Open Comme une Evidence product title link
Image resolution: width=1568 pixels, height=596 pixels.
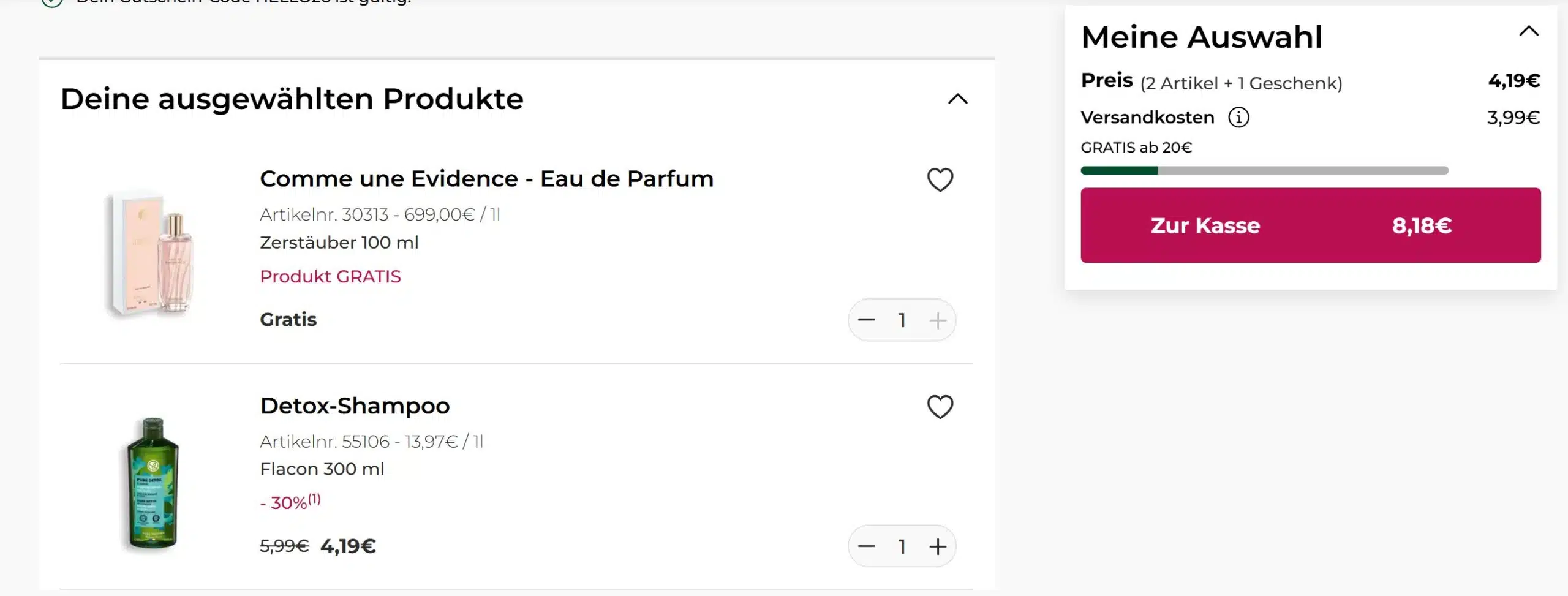point(486,179)
